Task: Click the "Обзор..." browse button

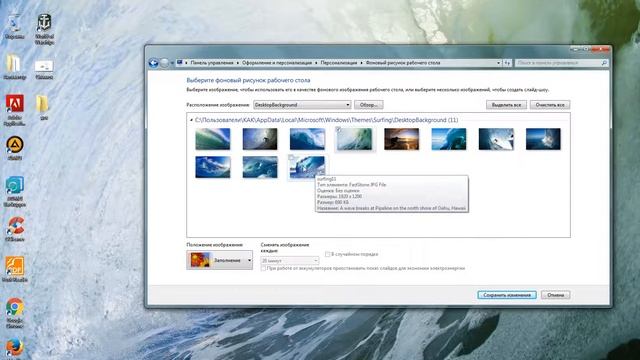Action: coord(369,105)
